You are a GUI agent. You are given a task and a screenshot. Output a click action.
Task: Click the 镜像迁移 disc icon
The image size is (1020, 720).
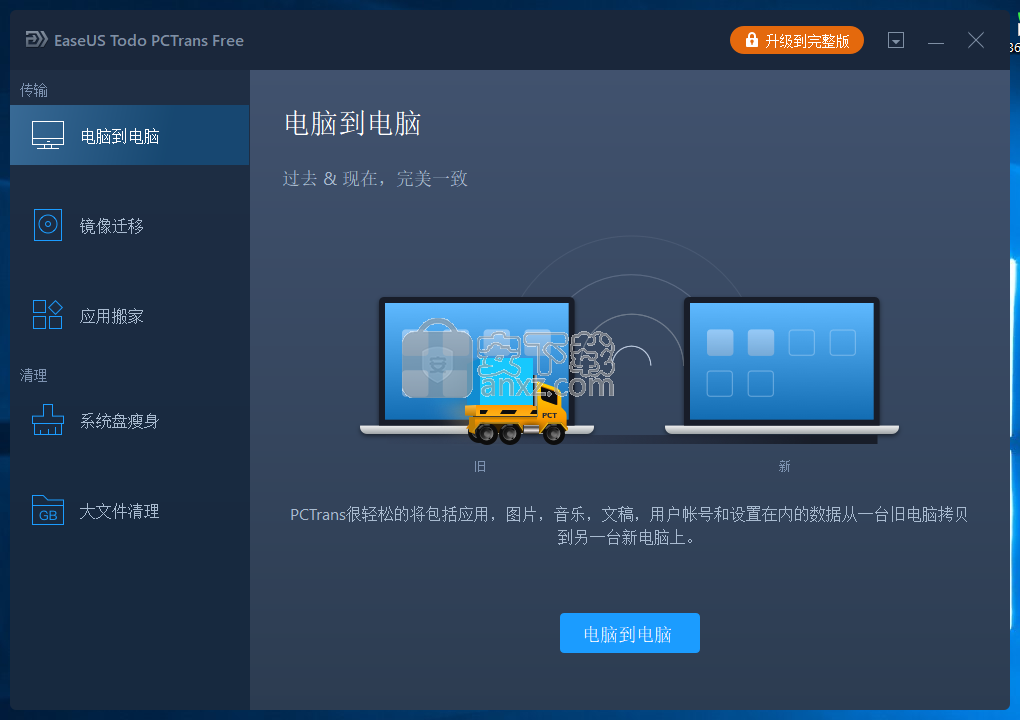[x=47, y=225]
